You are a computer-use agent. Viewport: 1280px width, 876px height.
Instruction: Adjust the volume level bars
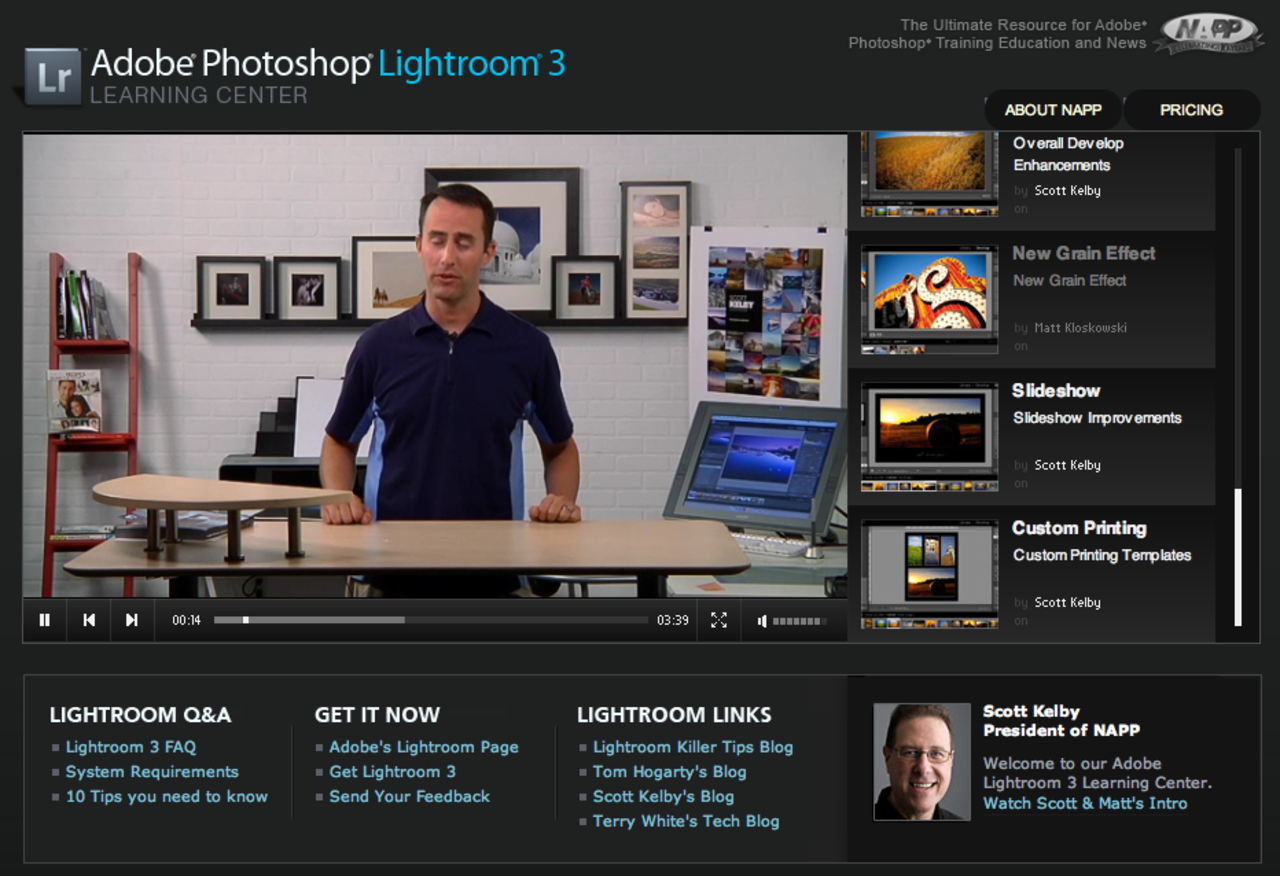coord(800,621)
